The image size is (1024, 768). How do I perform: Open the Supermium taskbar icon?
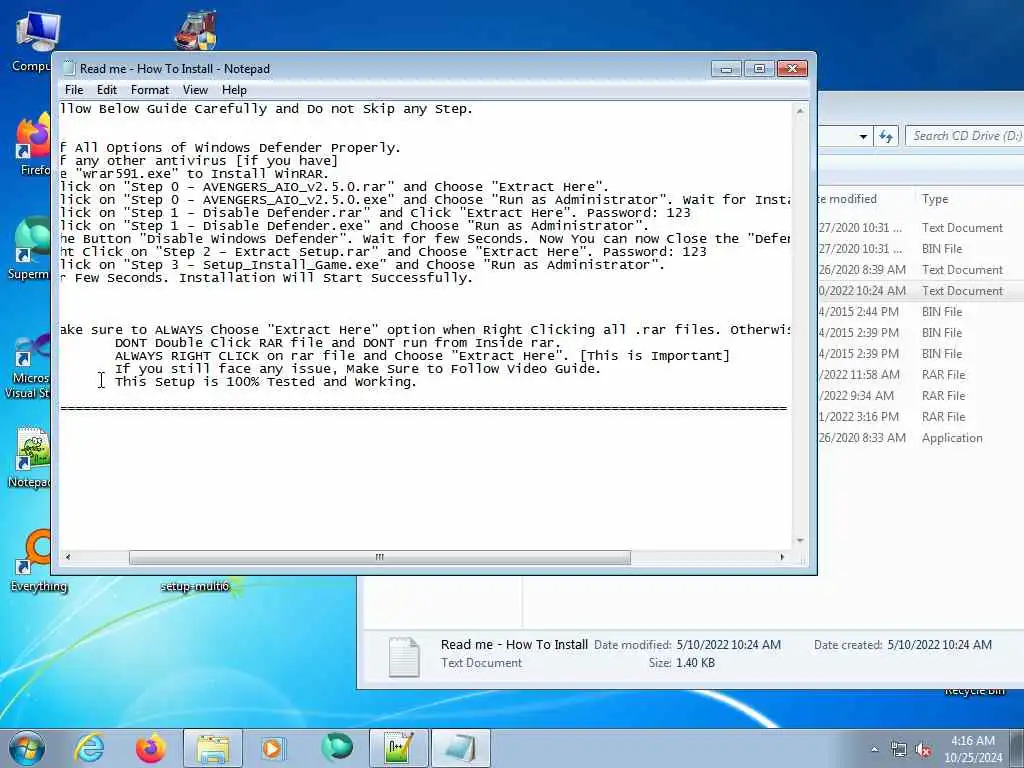336,748
